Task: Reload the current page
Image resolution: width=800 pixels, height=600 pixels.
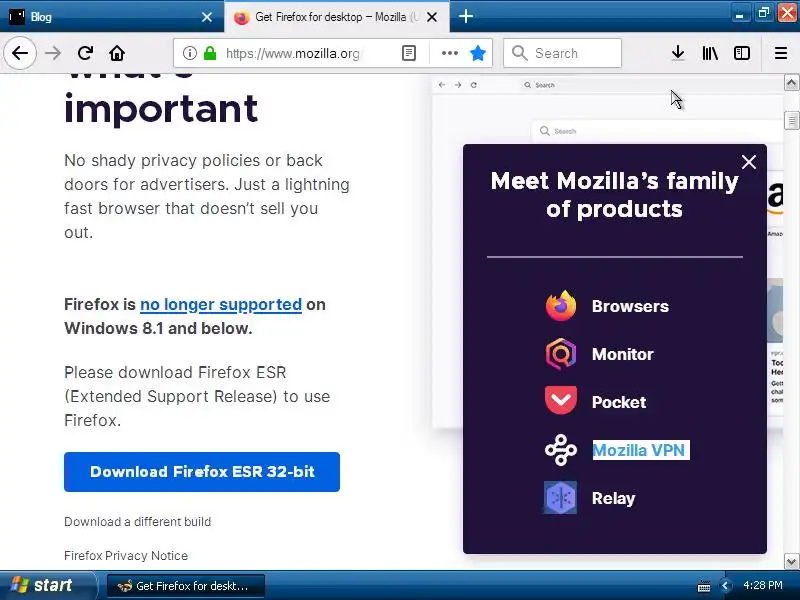Action: [x=85, y=53]
